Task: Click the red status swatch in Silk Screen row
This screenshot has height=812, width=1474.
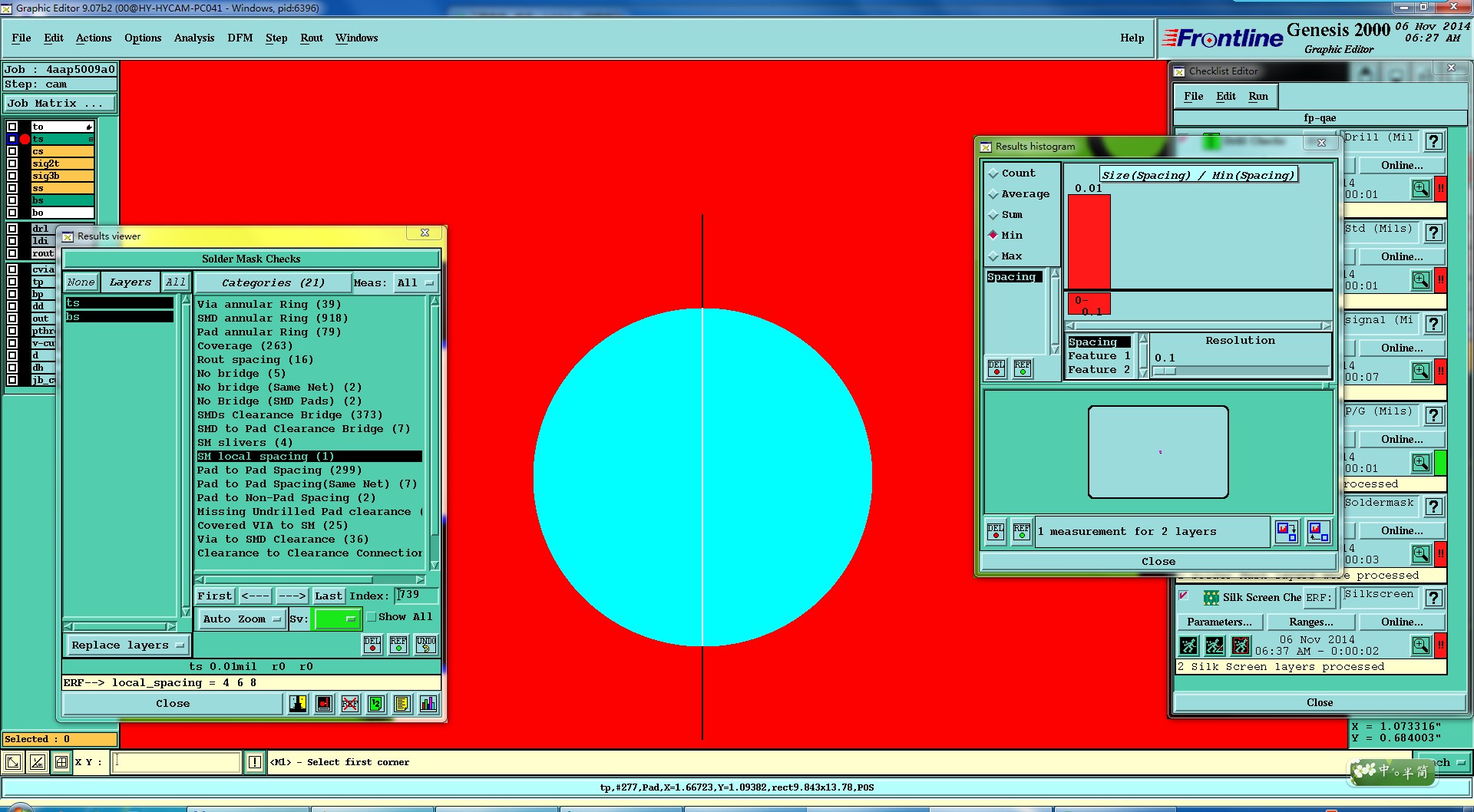Action: tap(1441, 645)
